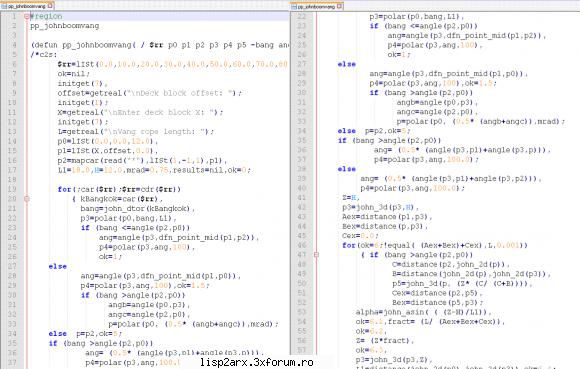Click line number 41 in right pane gutter

(302, 197)
